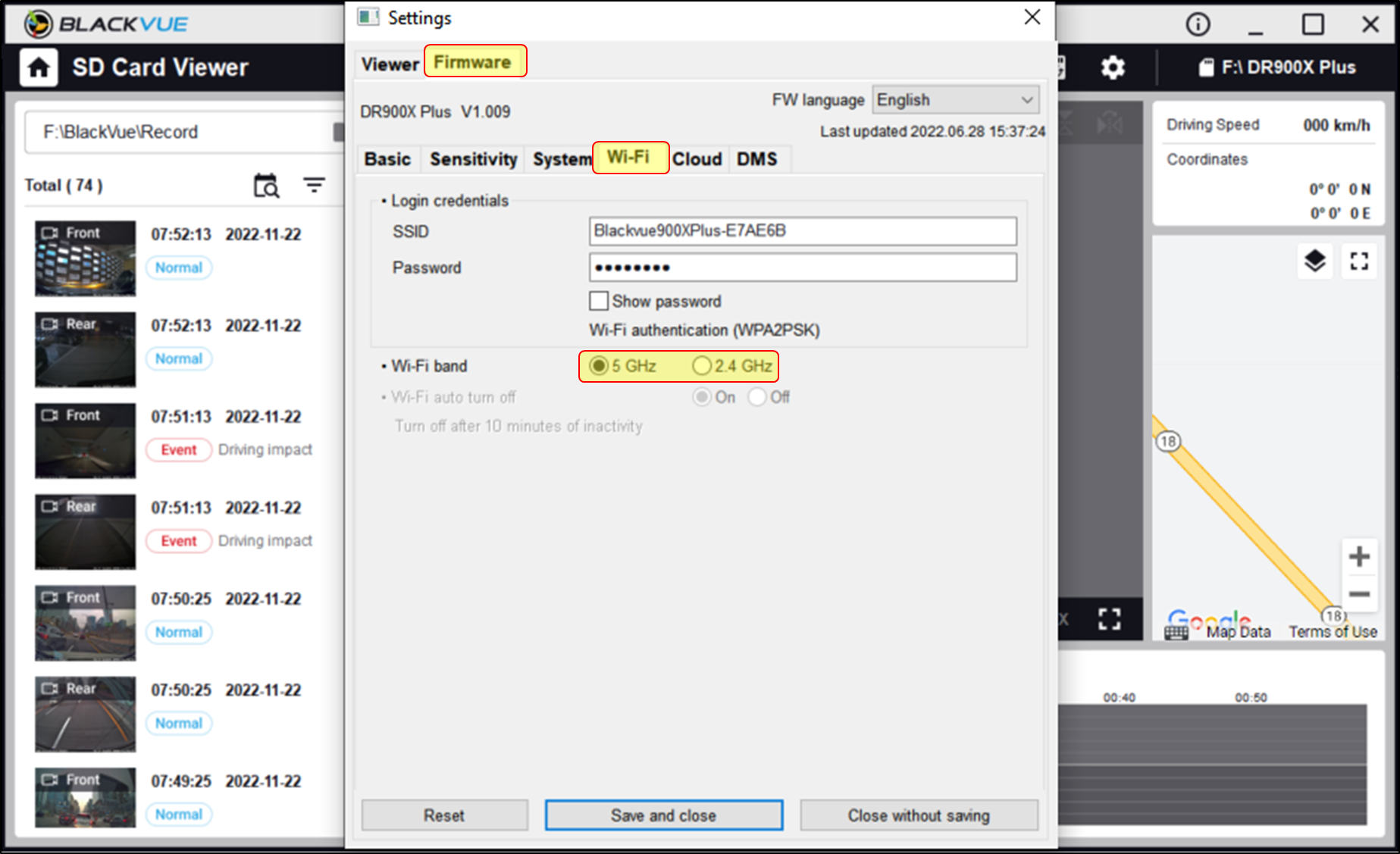Image resolution: width=1400 pixels, height=854 pixels.
Task: Open the Terms of Use map link
Action: coord(1333,632)
